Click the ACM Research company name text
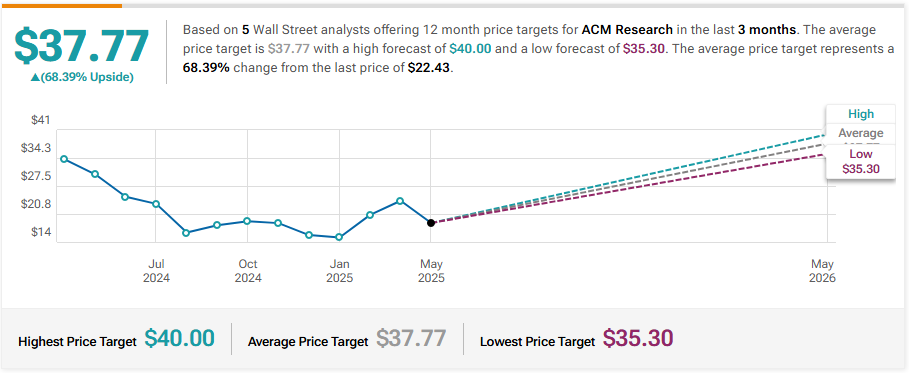The width and height of the screenshot is (909, 373). click(627, 30)
